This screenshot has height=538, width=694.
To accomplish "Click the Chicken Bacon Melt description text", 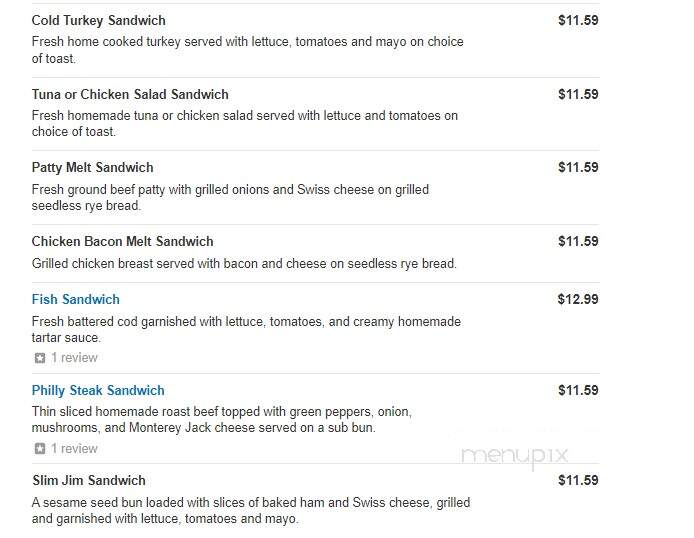I will 244,264.
